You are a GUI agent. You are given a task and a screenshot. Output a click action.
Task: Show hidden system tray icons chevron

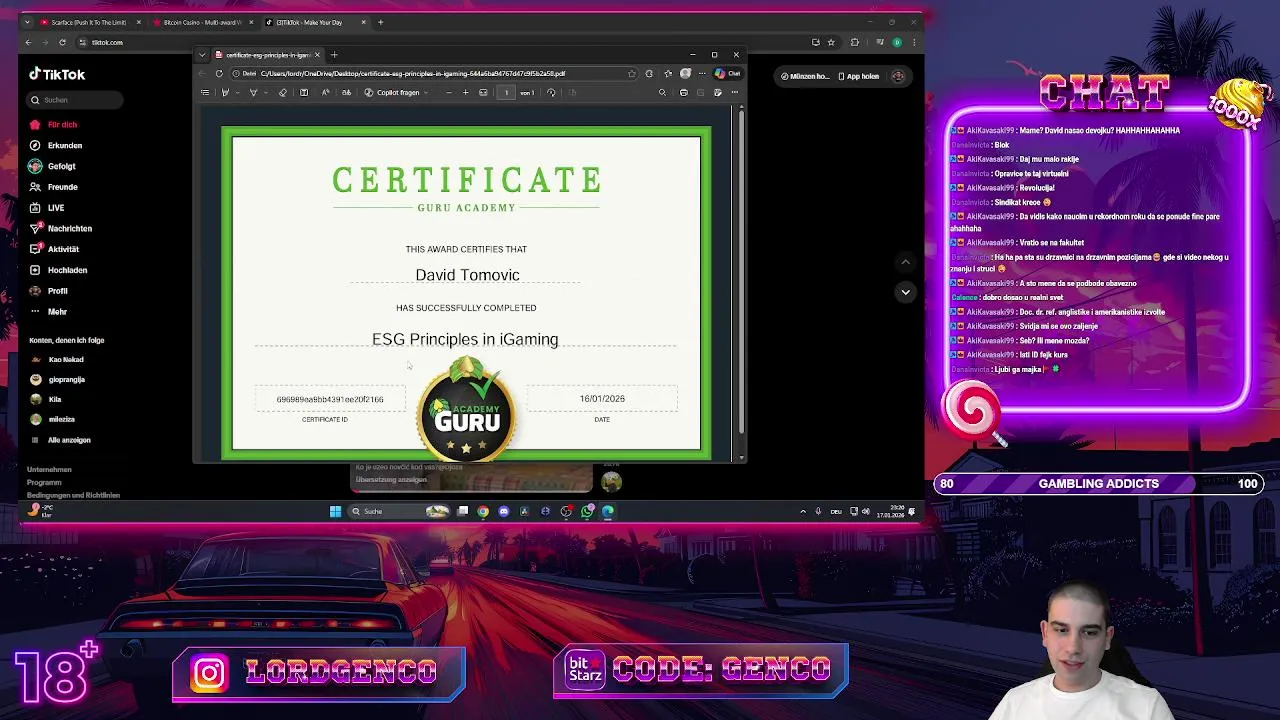click(x=803, y=512)
